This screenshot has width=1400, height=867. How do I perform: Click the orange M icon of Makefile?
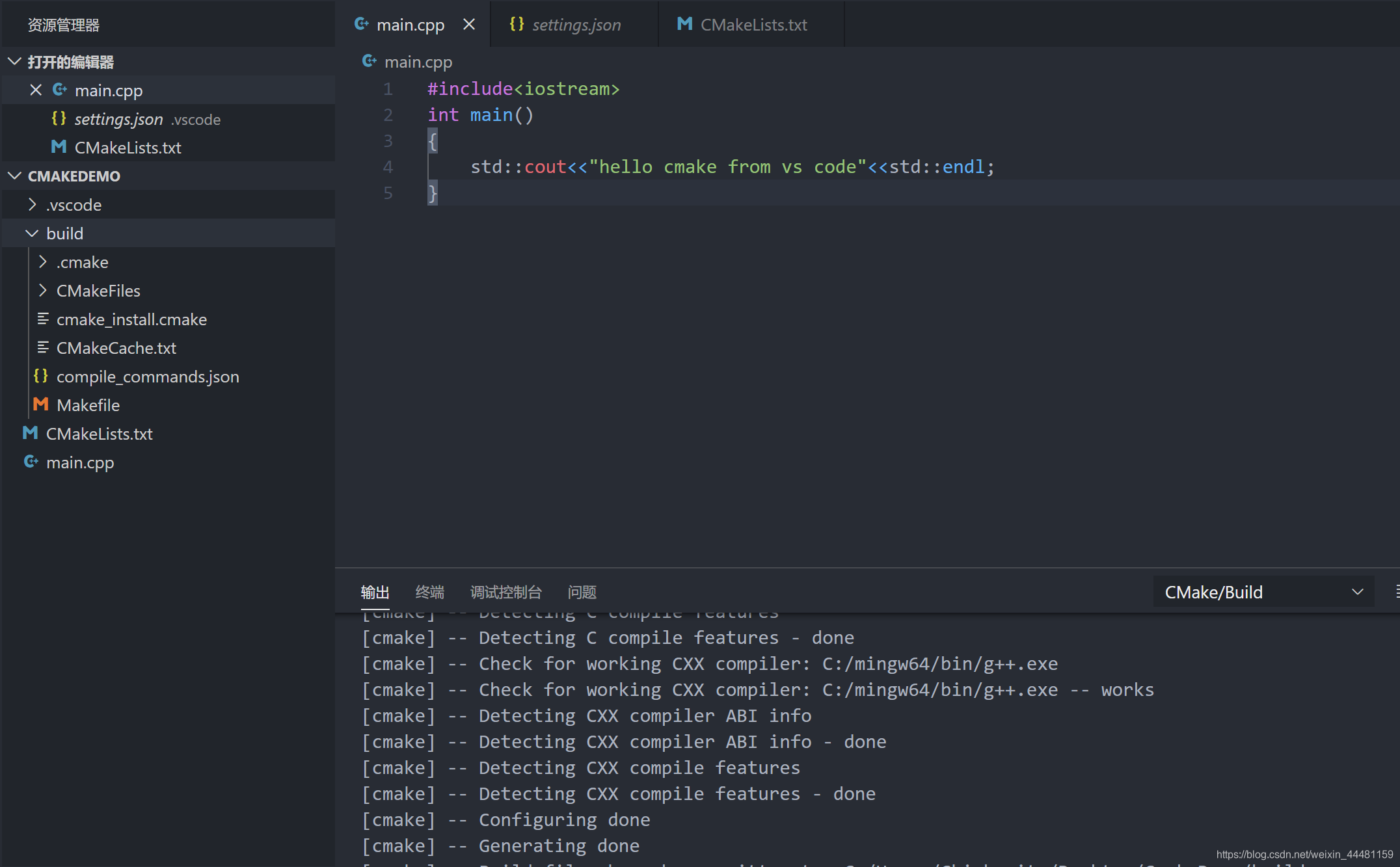40,405
